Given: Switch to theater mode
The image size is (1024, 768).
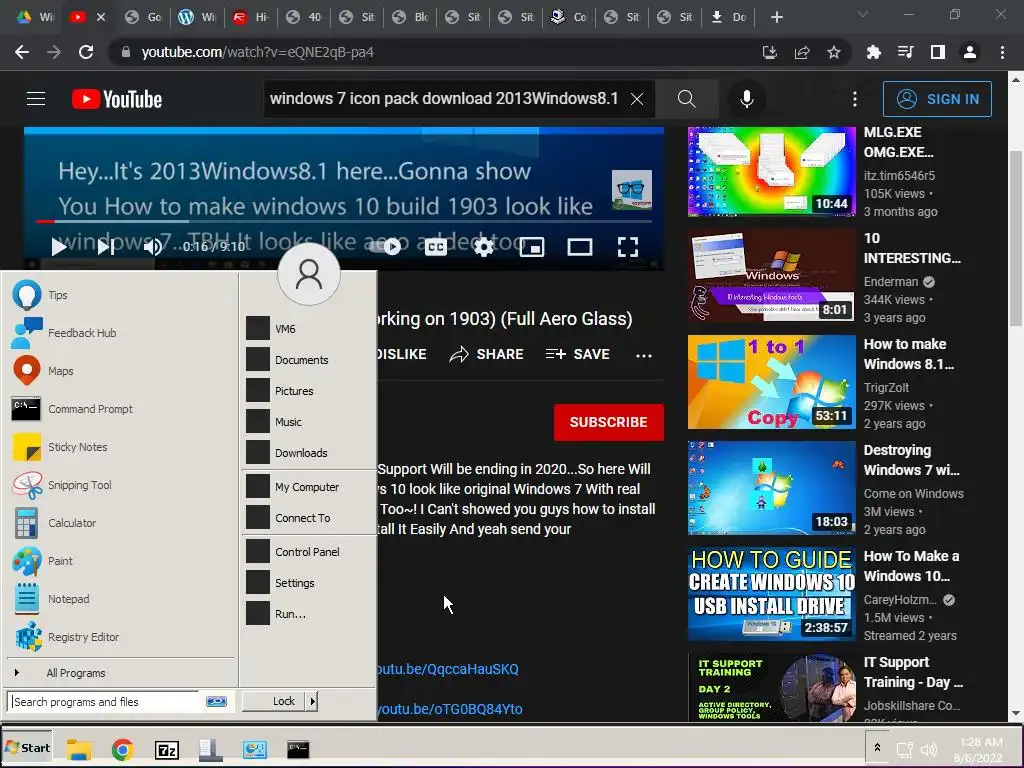Looking at the screenshot, I should point(580,247).
